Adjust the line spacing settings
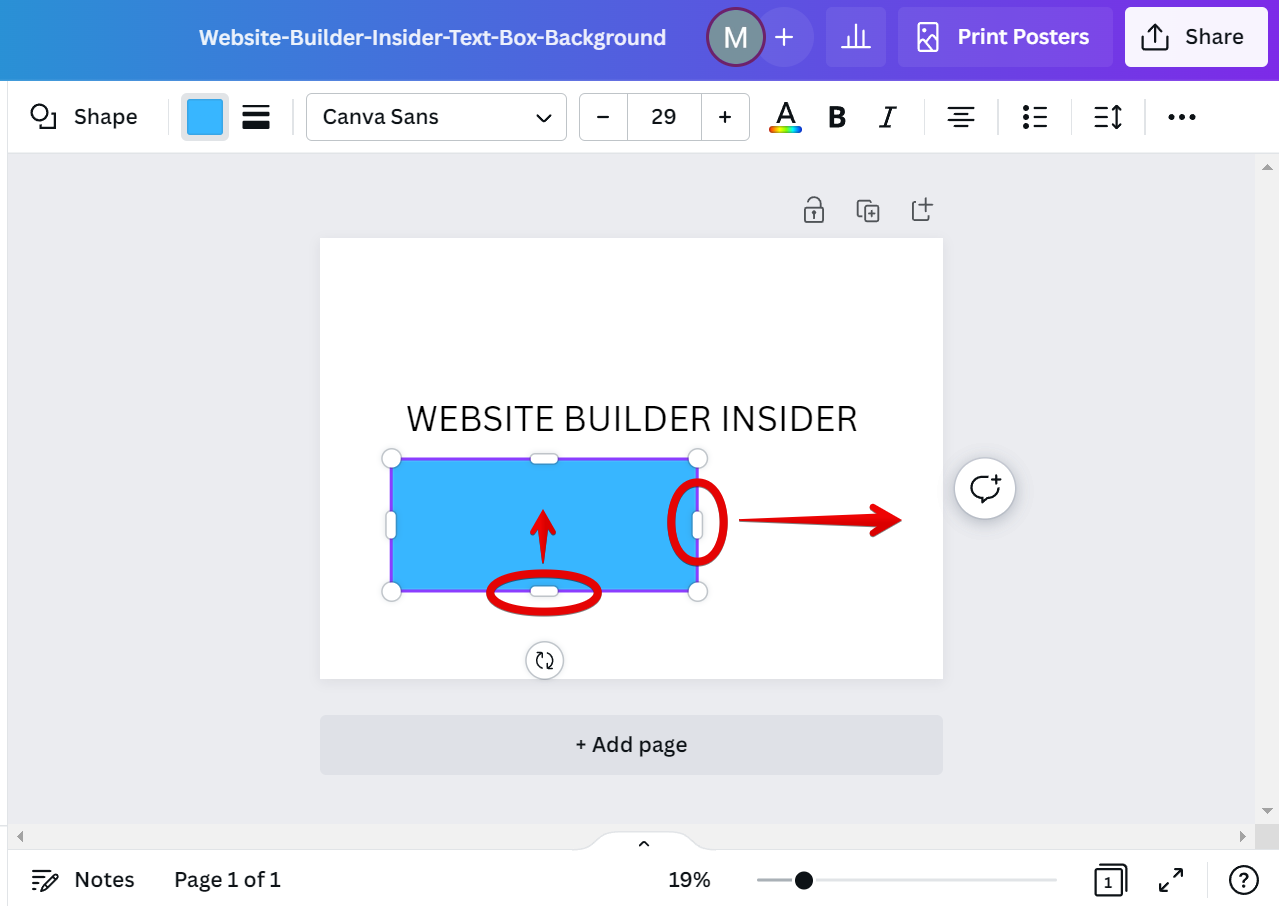 point(1107,117)
